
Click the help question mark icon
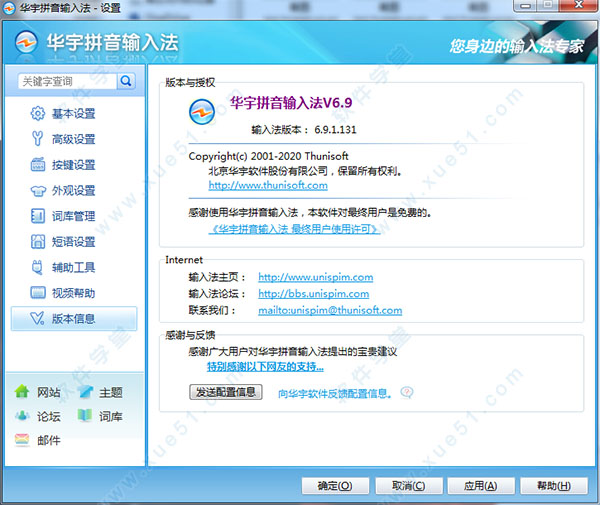[x=407, y=392]
